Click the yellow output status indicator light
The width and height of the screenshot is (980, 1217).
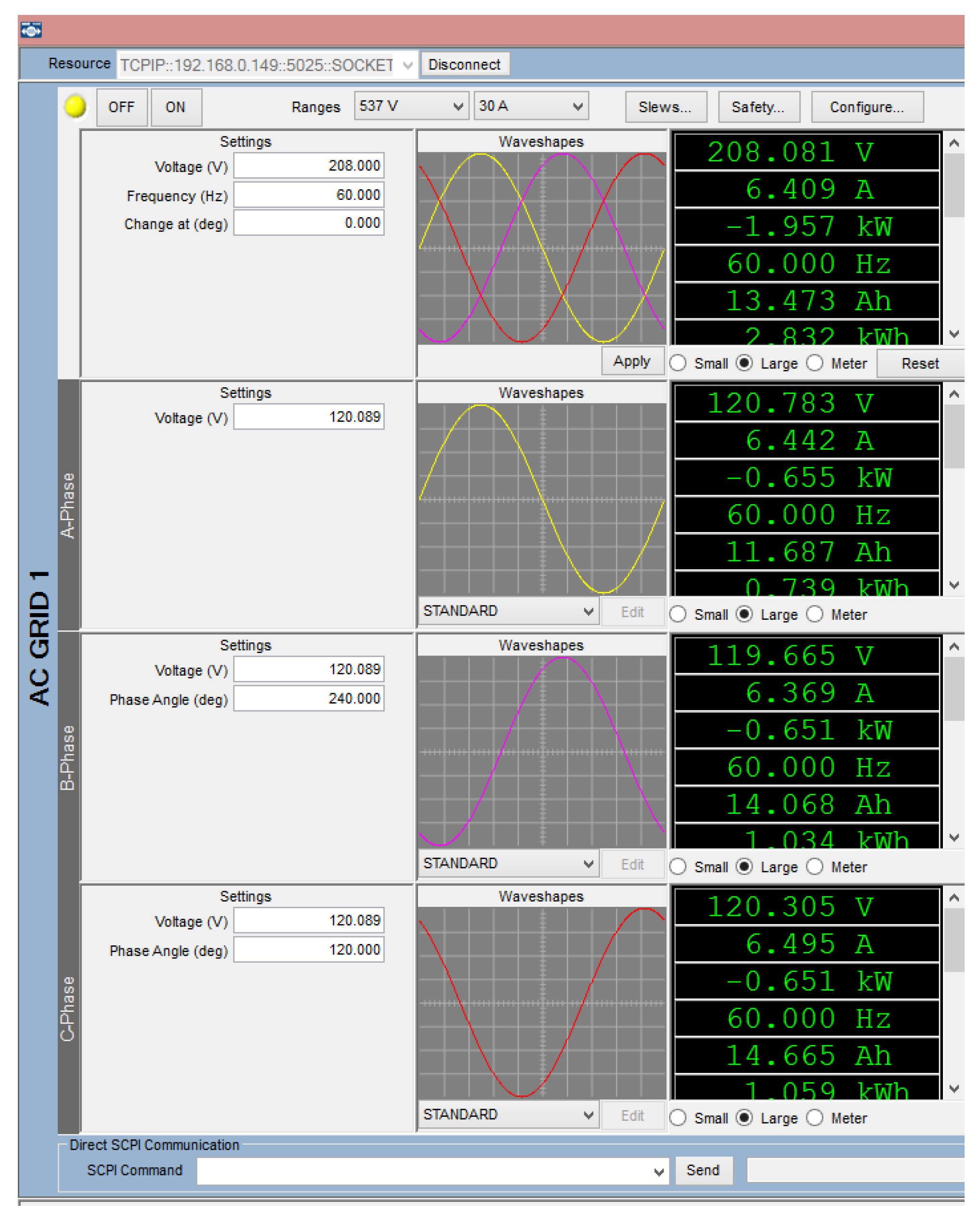click(x=76, y=106)
